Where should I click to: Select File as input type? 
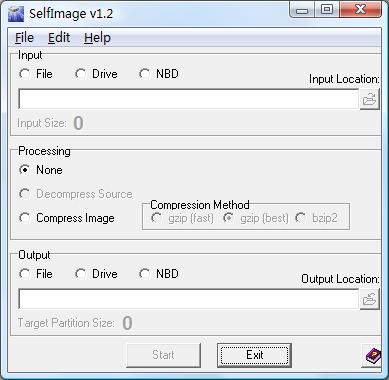pos(36,74)
